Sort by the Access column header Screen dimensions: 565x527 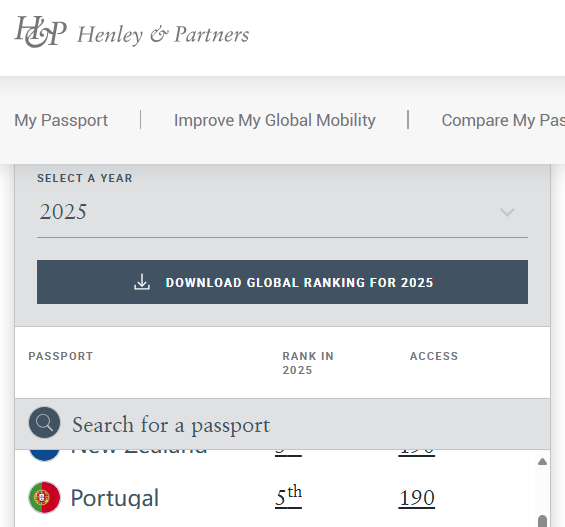(x=434, y=356)
